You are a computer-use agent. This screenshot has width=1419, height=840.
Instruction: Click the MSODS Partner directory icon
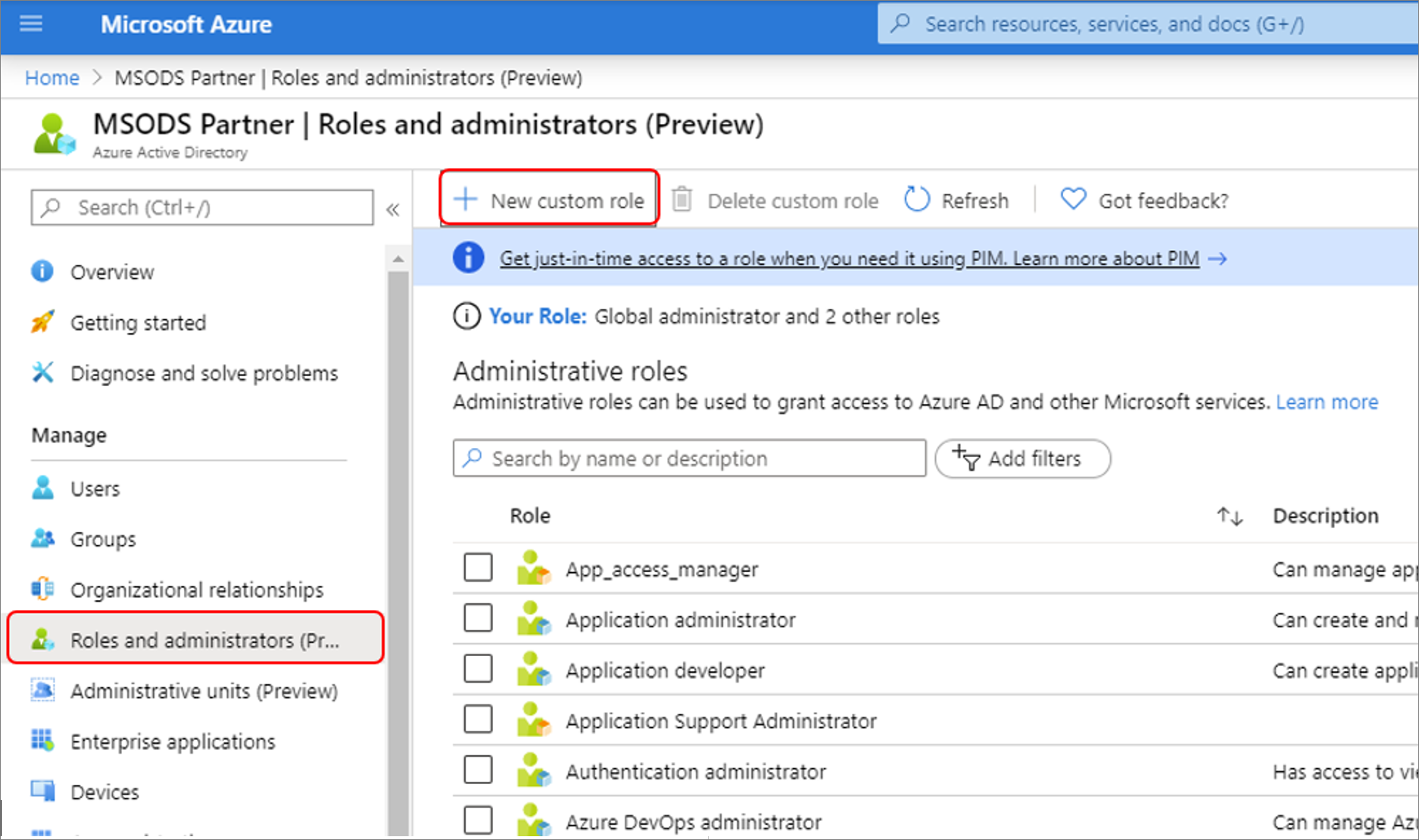[55, 134]
